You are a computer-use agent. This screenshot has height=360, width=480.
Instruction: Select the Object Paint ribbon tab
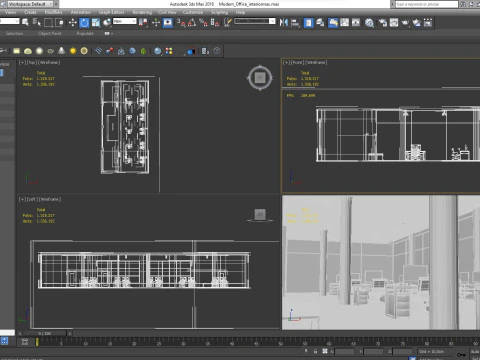click(50, 33)
